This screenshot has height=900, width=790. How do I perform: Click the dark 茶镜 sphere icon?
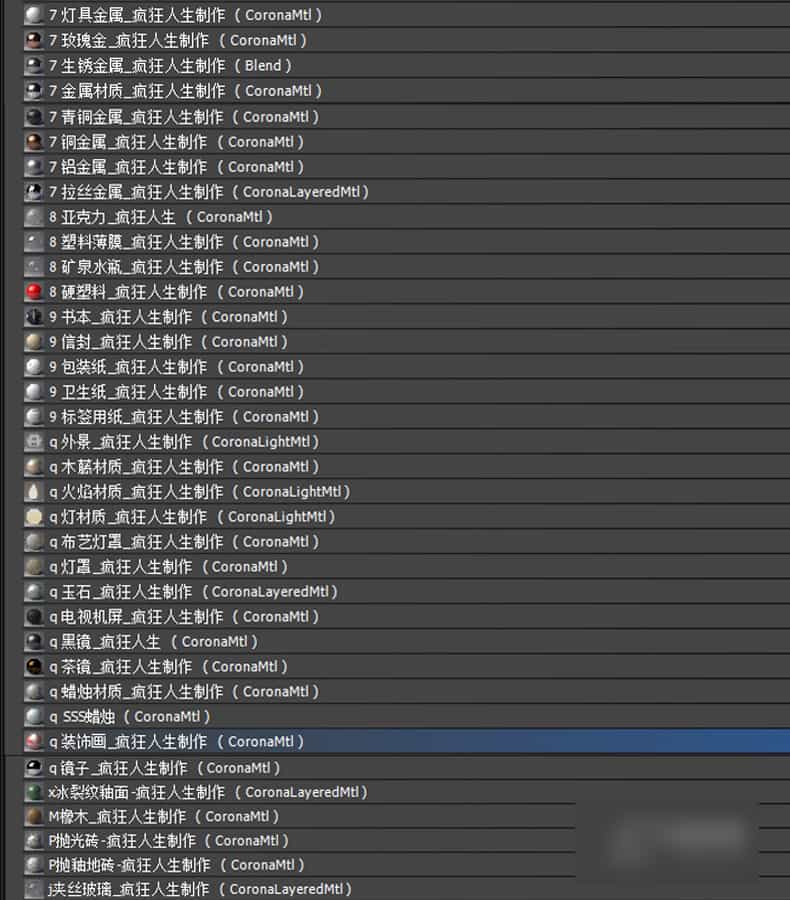[x=34, y=667]
